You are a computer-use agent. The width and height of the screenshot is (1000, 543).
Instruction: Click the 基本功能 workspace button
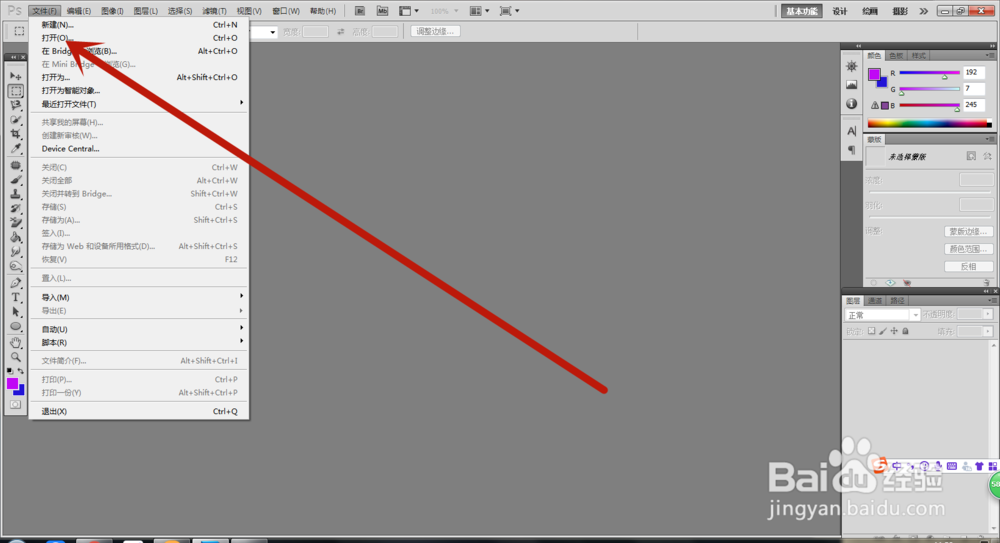coord(802,11)
